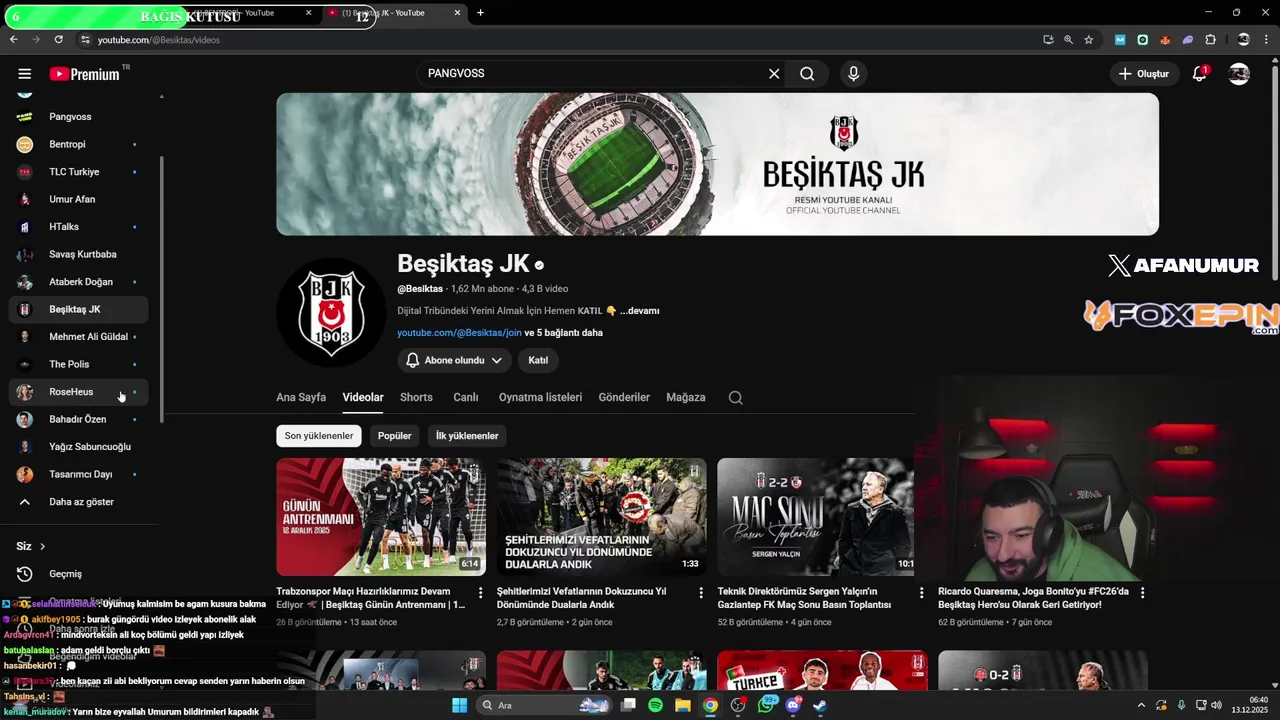Search within the Beşiktaş JK channel
1280x720 pixels.
(735, 398)
